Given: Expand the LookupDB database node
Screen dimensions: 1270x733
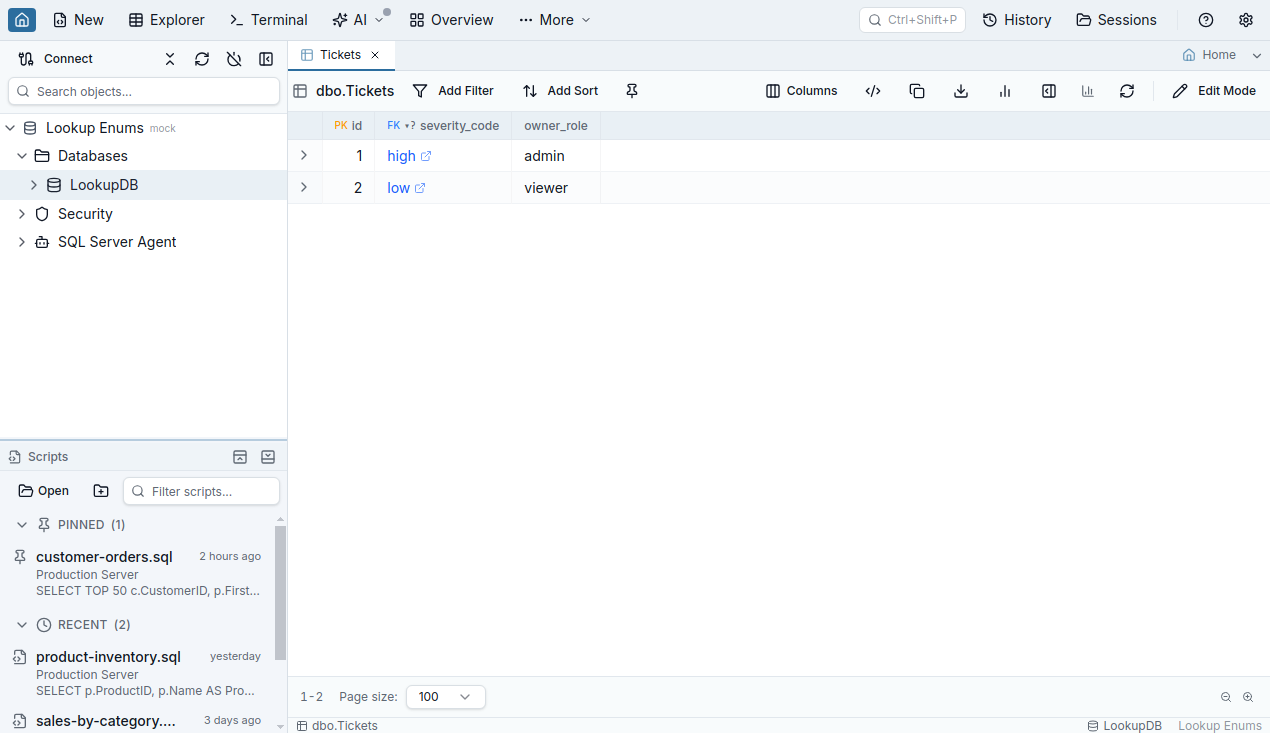Looking at the screenshot, I should coord(34,185).
